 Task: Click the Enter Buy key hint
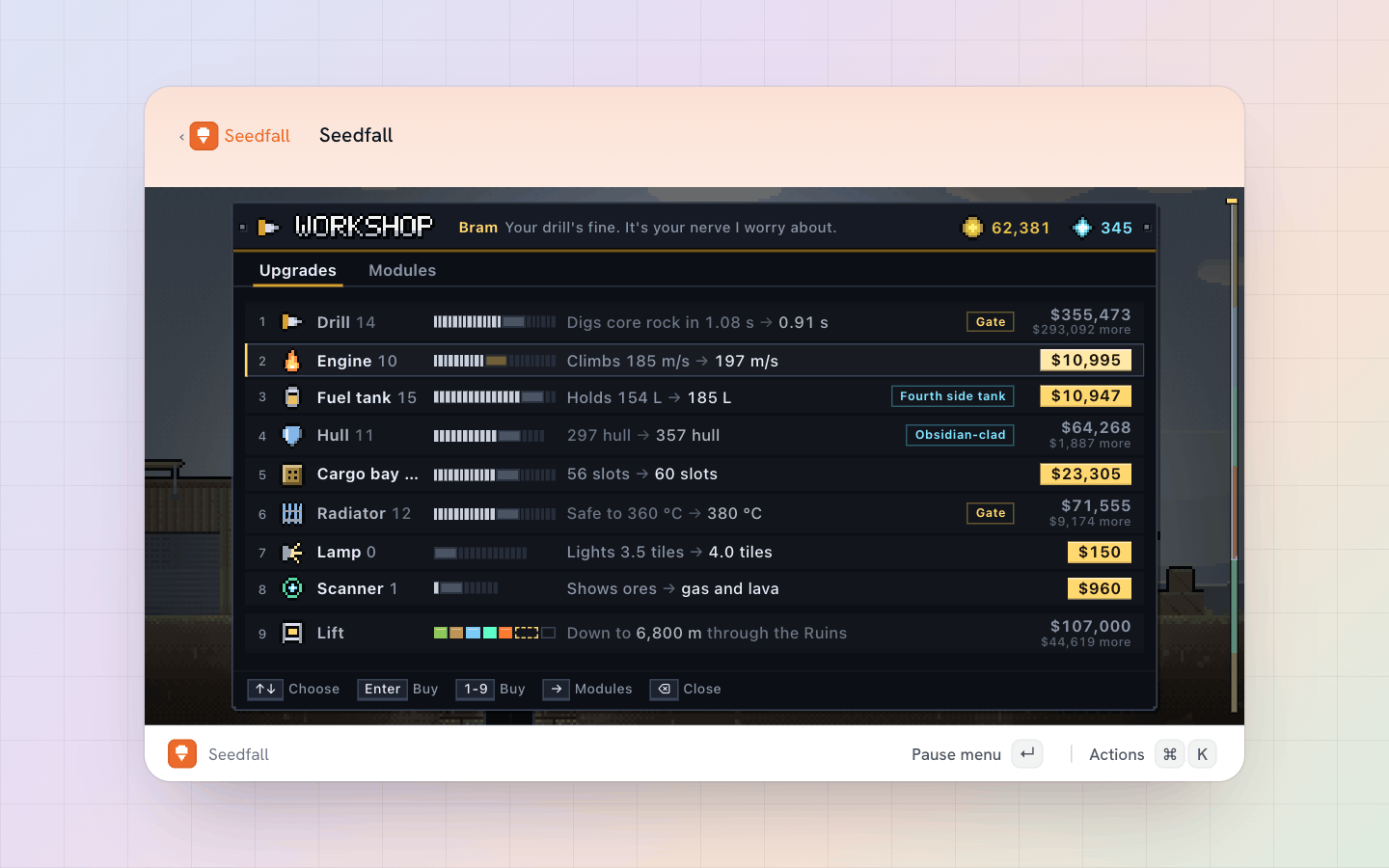[x=398, y=690]
